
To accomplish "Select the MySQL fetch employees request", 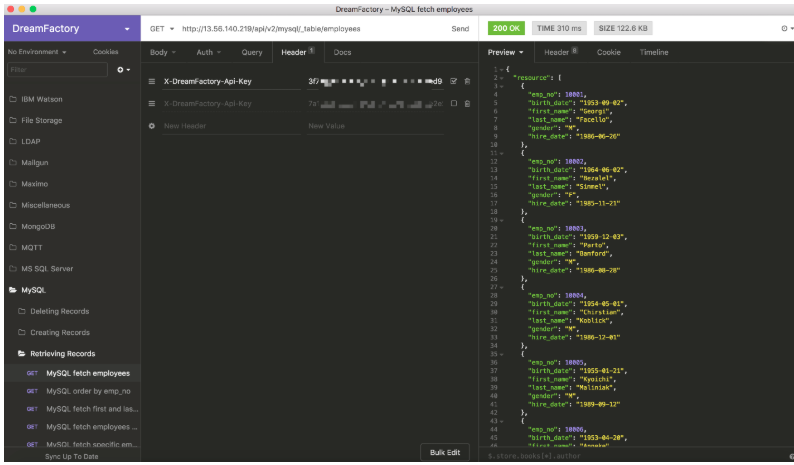I will [x=72, y=373].
